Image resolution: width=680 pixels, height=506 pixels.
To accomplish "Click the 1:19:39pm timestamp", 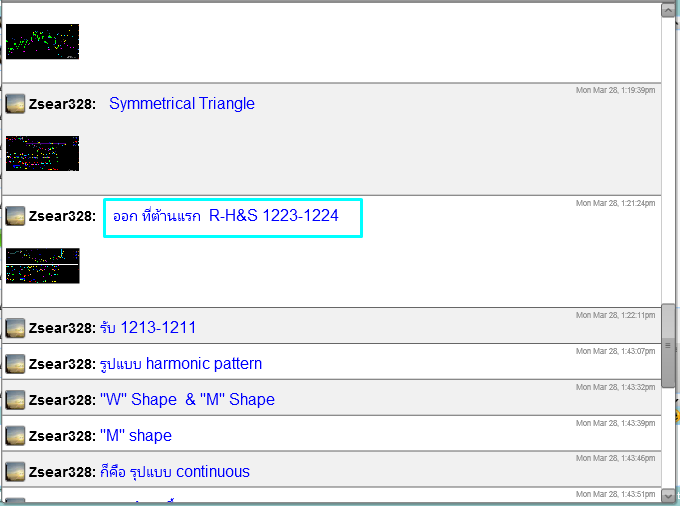I will (x=615, y=90).
